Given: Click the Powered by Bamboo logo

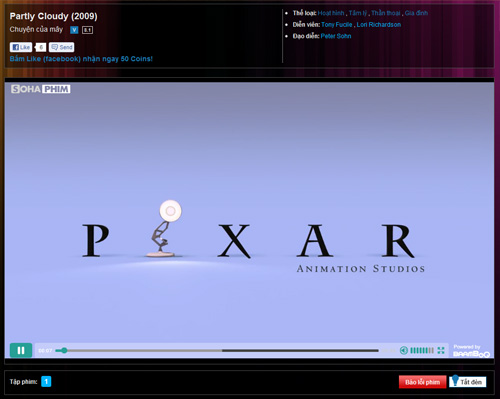Looking at the screenshot, I should [x=471, y=351].
